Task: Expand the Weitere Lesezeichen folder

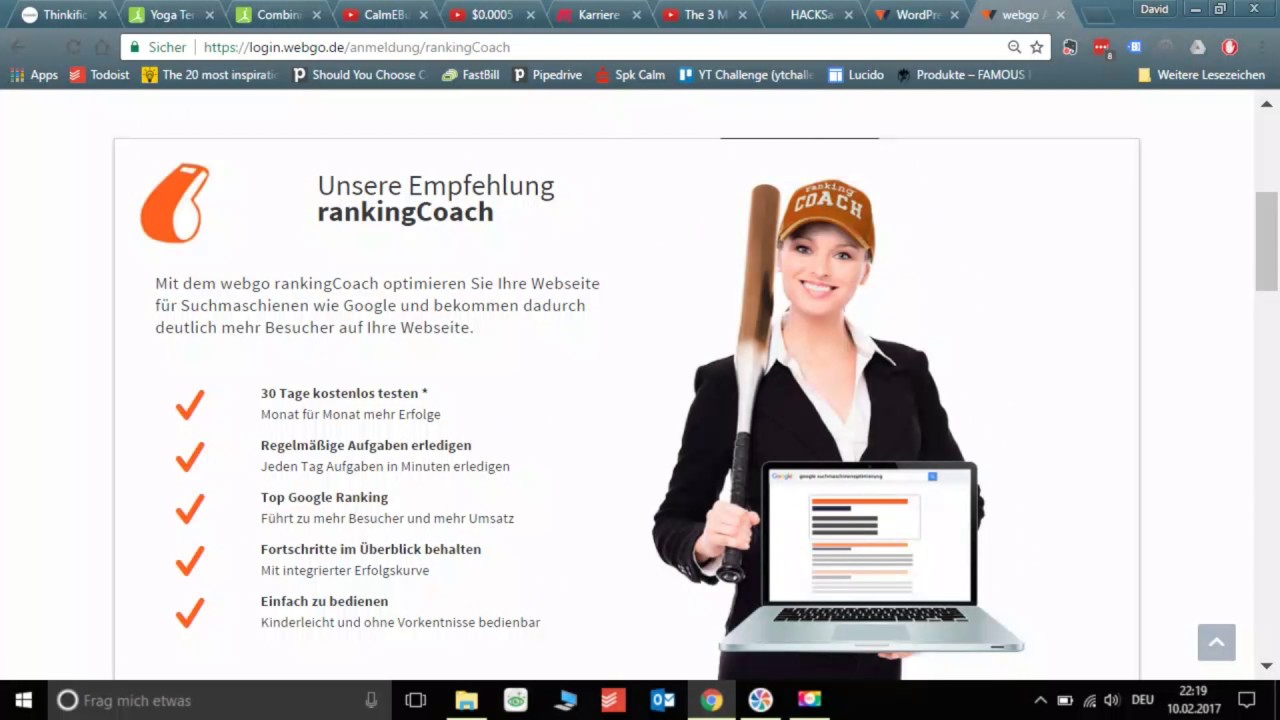Action: (x=1201, y=75)
